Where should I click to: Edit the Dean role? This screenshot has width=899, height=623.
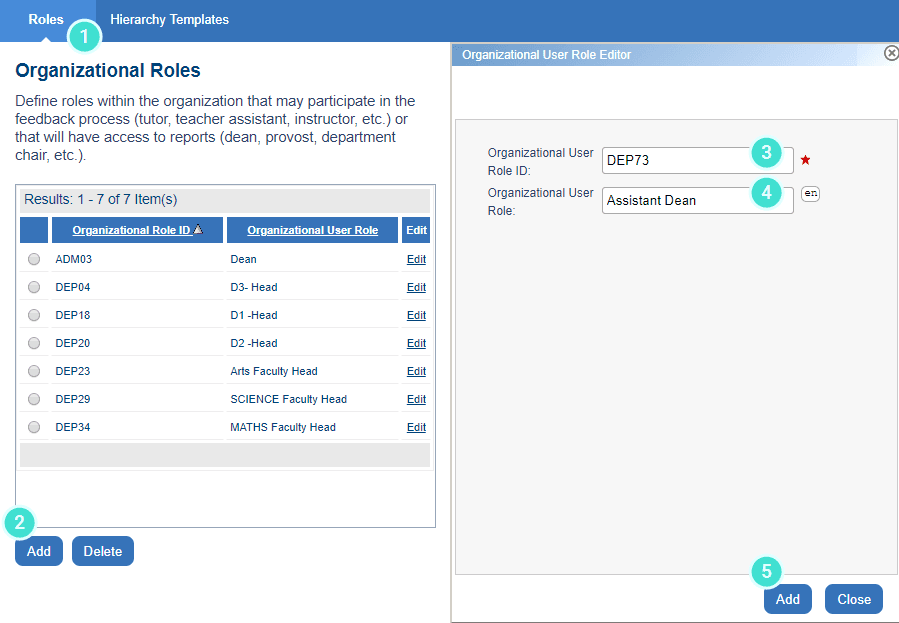point(416,258)
